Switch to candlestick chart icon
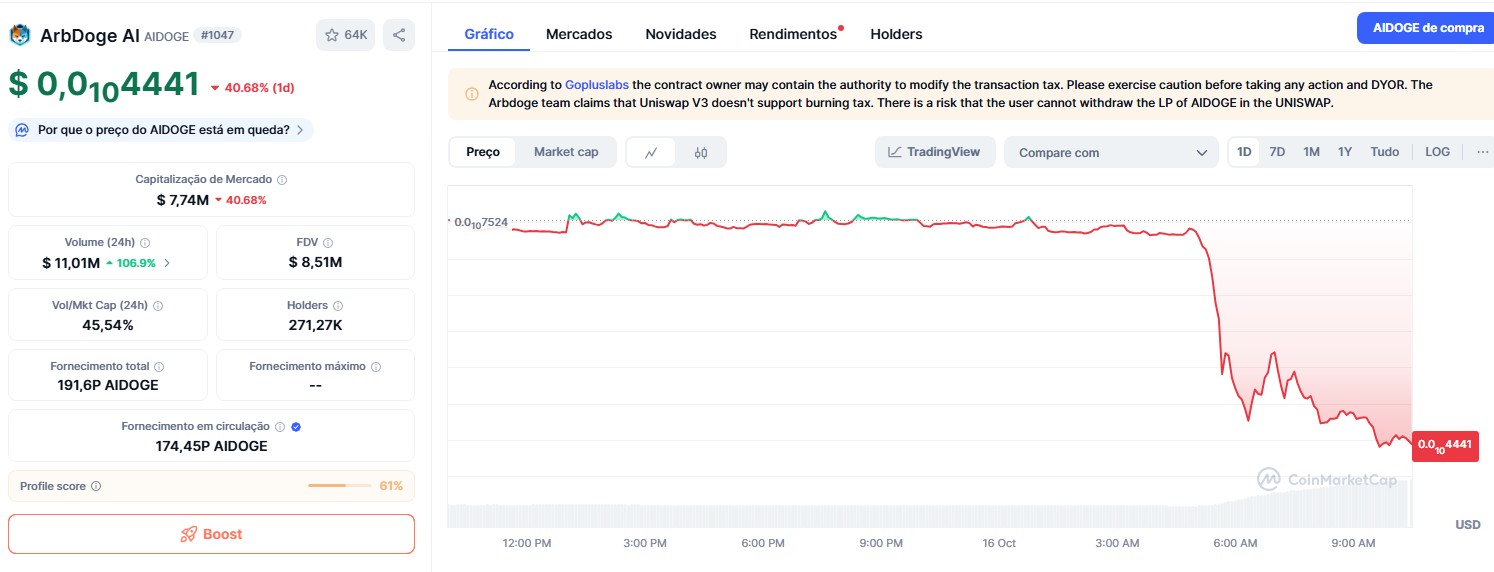The width and height of the screenshot is (1494, 572). point(701,153)
